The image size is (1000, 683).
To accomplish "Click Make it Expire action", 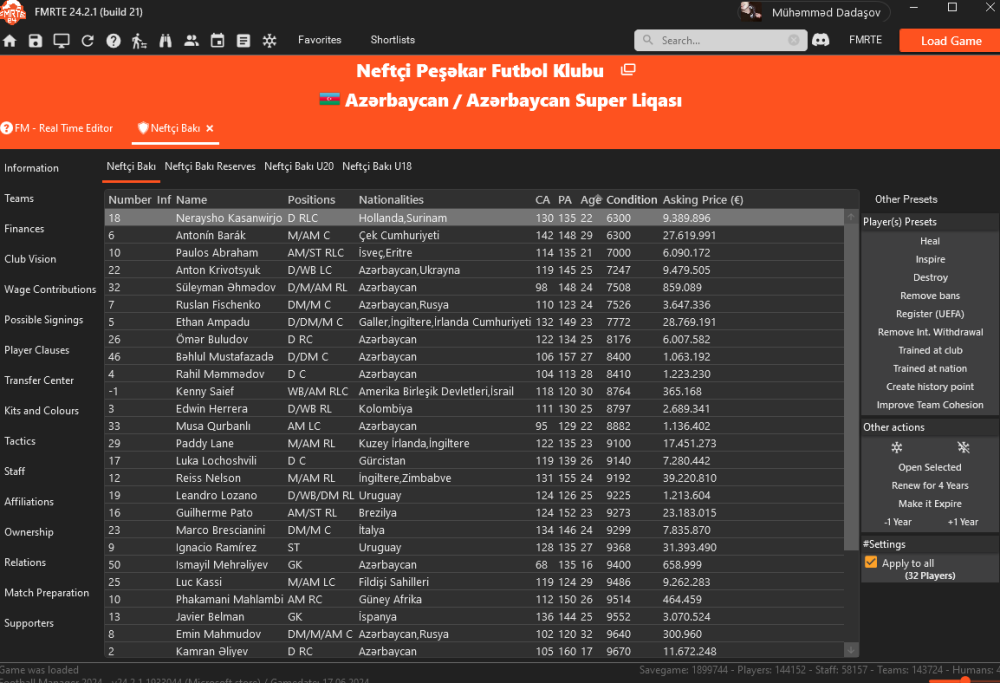I will [930, 504].
